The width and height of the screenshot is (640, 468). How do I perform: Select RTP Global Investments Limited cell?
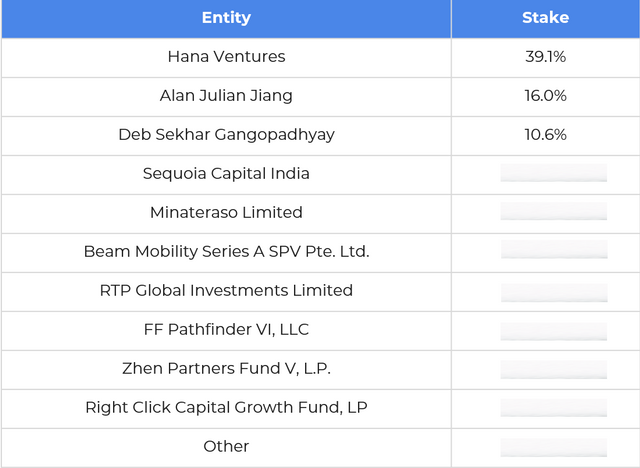[x=226, y=291]
